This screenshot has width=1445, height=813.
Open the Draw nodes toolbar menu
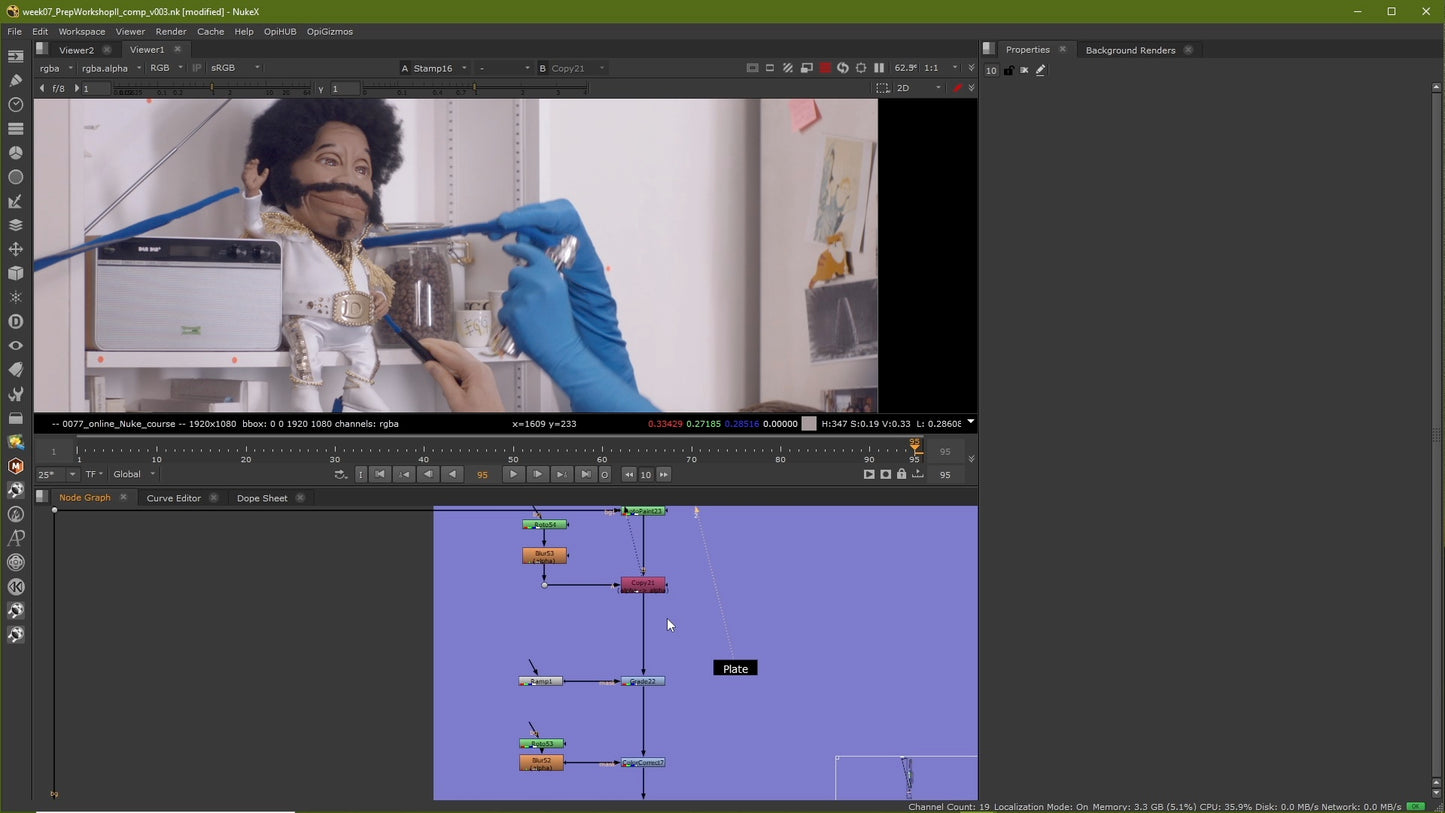click(15, 81)
